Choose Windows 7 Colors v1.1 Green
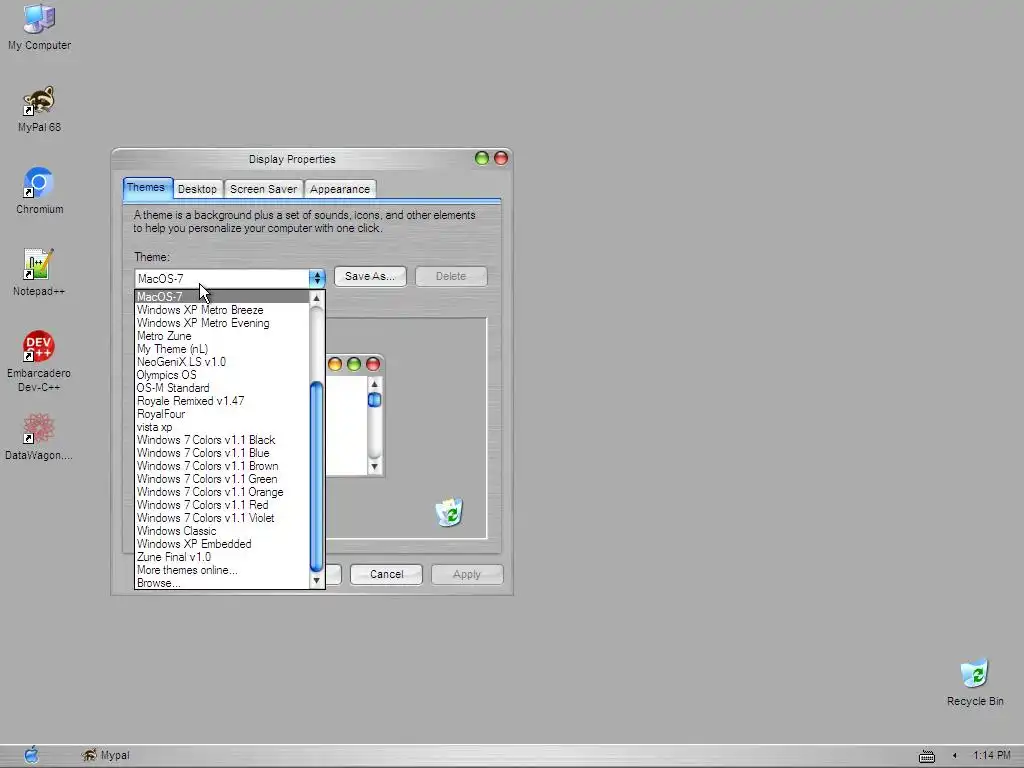The height and width of the screenshot is (768, 1024). 221,479
